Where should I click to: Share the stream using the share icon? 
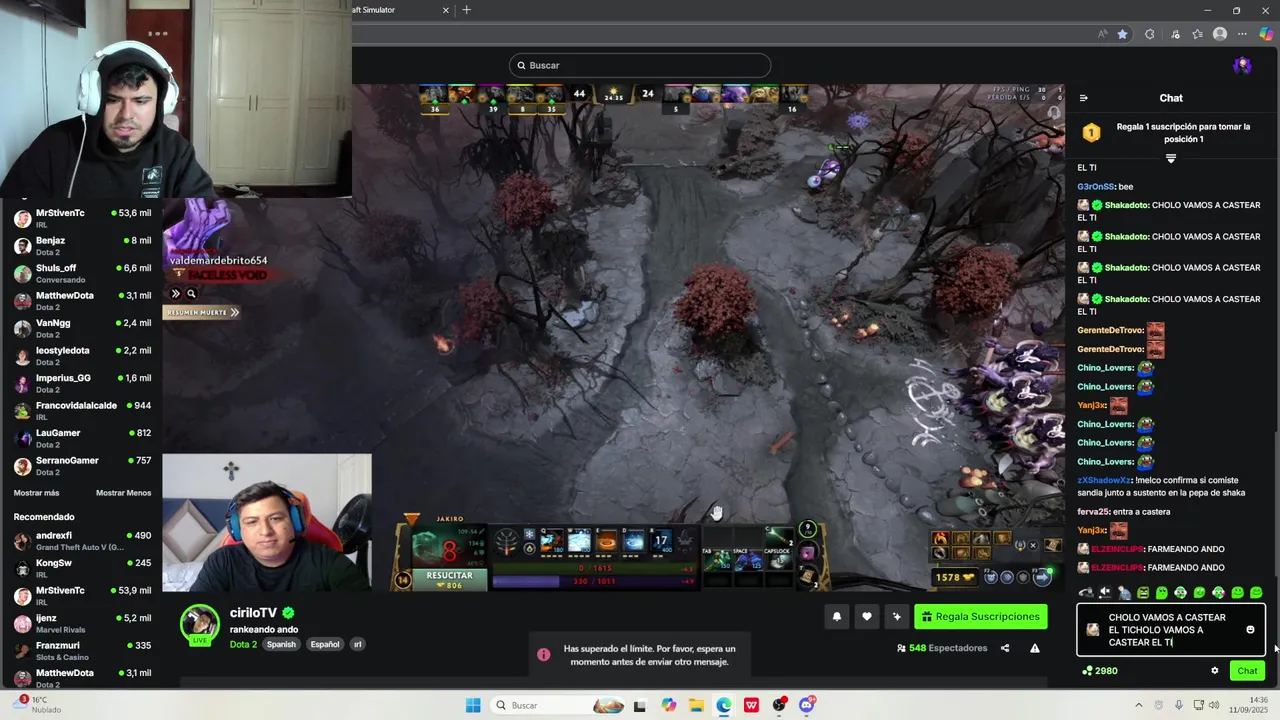click(1005, 648)
